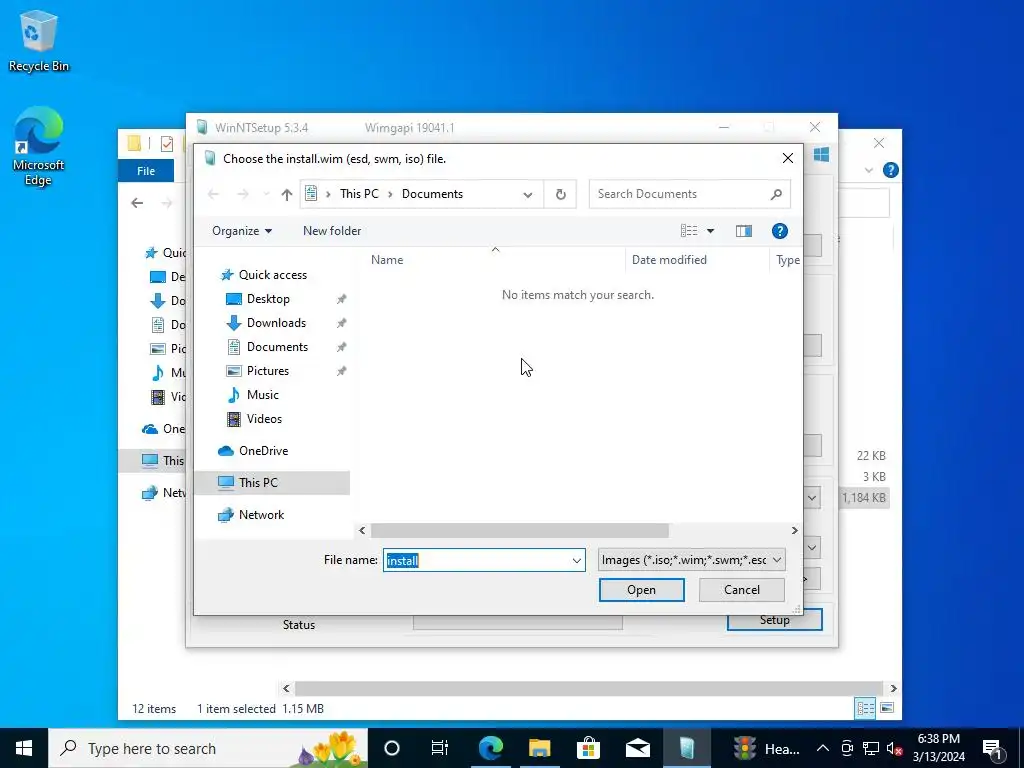Viewport: 1024px width, 768px height.
Task: Click the File name text field
Action: pos(477,560)
